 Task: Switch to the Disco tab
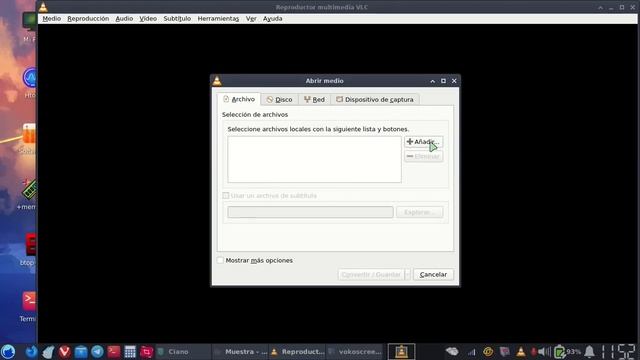click(x=280, y=100)
